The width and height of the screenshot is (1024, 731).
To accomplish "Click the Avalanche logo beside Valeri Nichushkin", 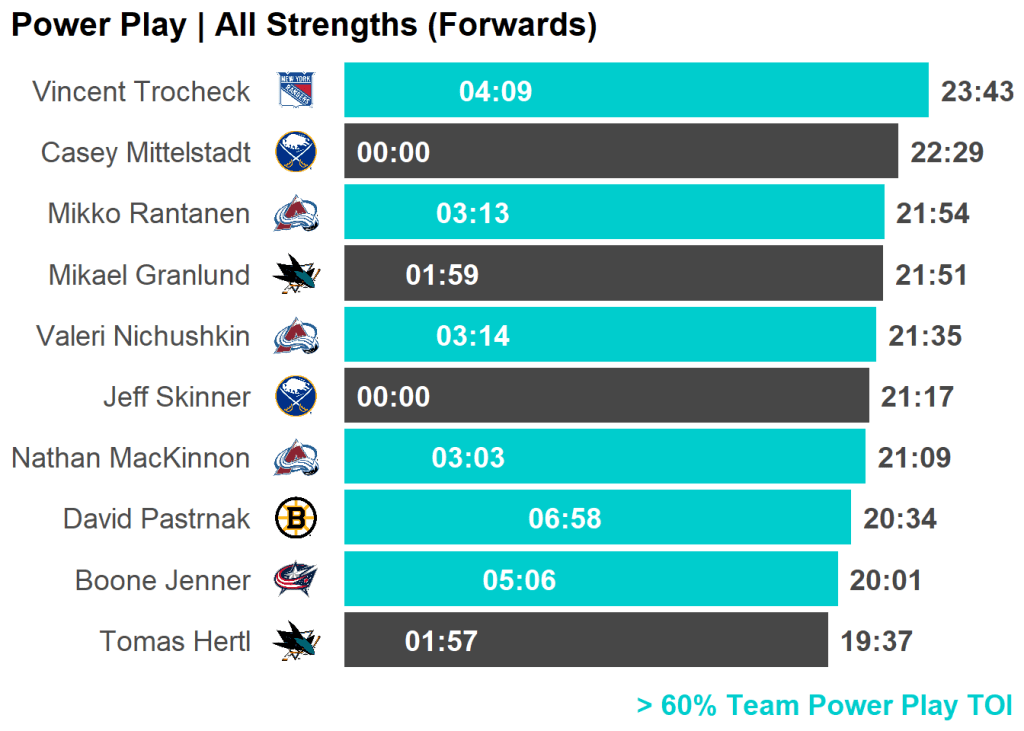I will tap(296, 335).
